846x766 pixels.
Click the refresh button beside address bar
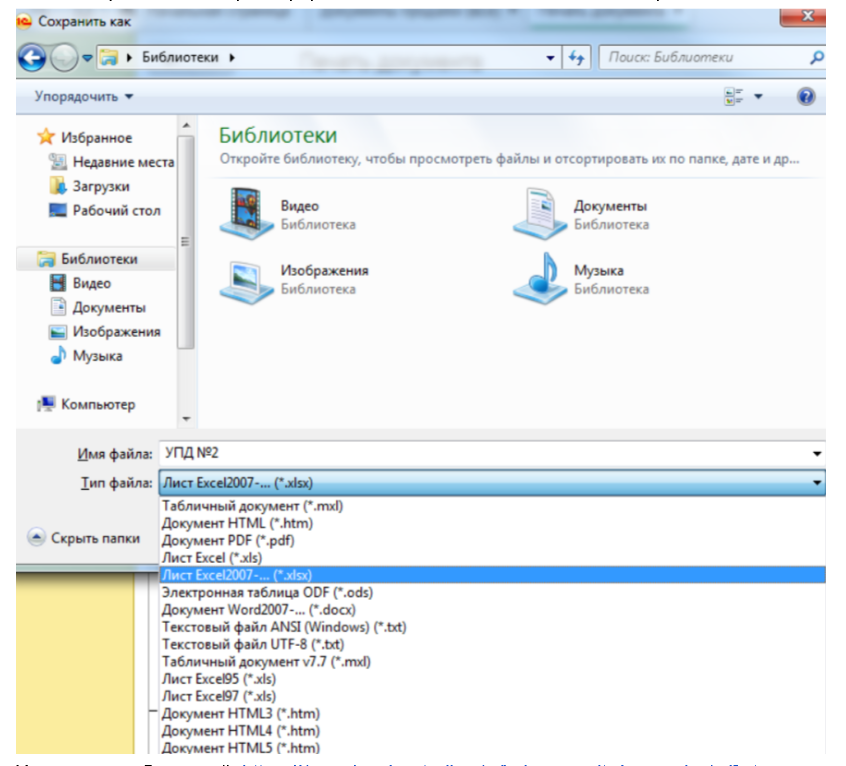(577, 58)
